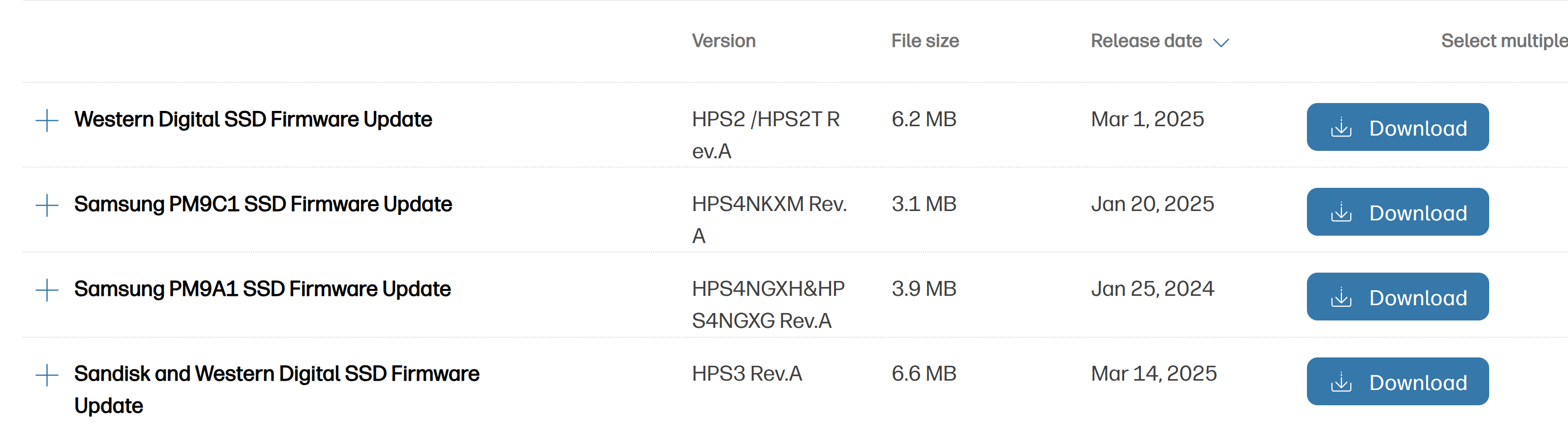Click the Version column header
1568x424 pixels.
point(723,41)
